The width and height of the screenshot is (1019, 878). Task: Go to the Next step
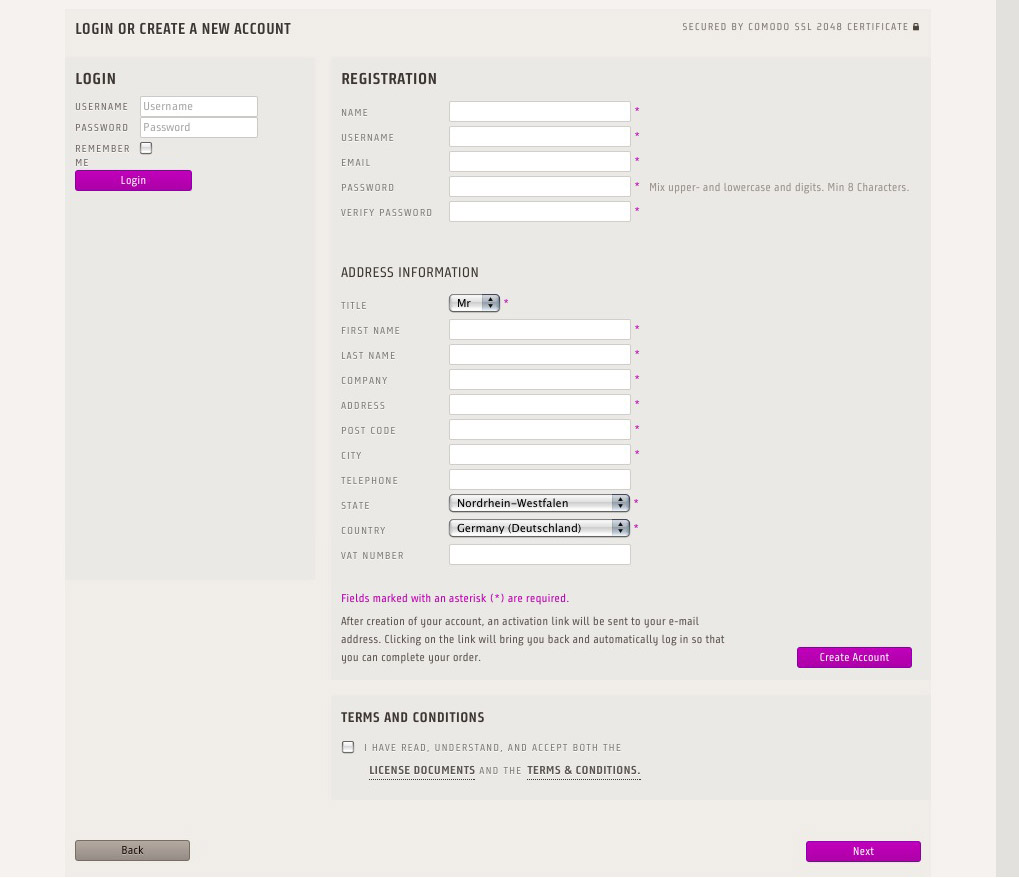pyautogui.click(x=863, y=851)
